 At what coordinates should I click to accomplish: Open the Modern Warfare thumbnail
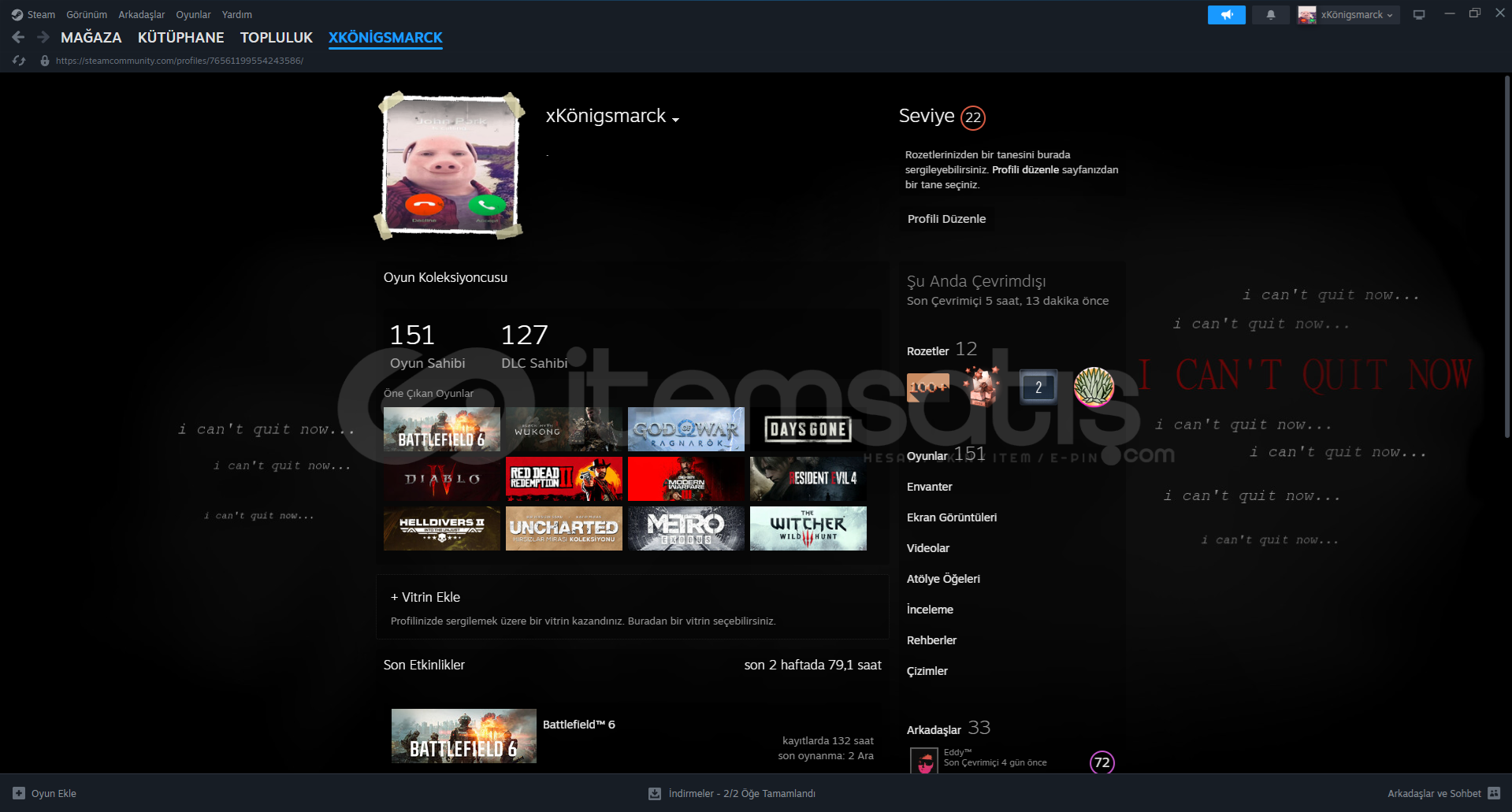[x=686, y=479]
